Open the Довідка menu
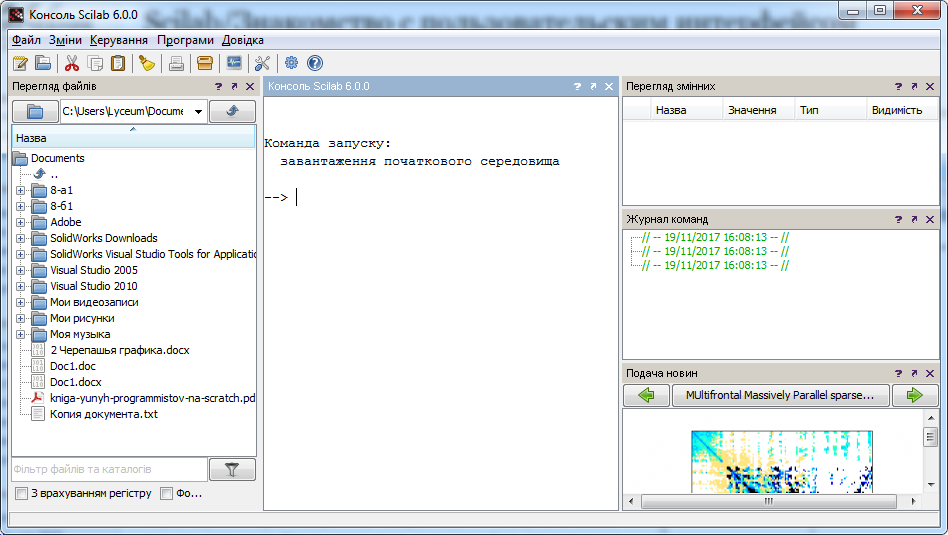This screenshot has height=535, width=948. coord(242,40)
